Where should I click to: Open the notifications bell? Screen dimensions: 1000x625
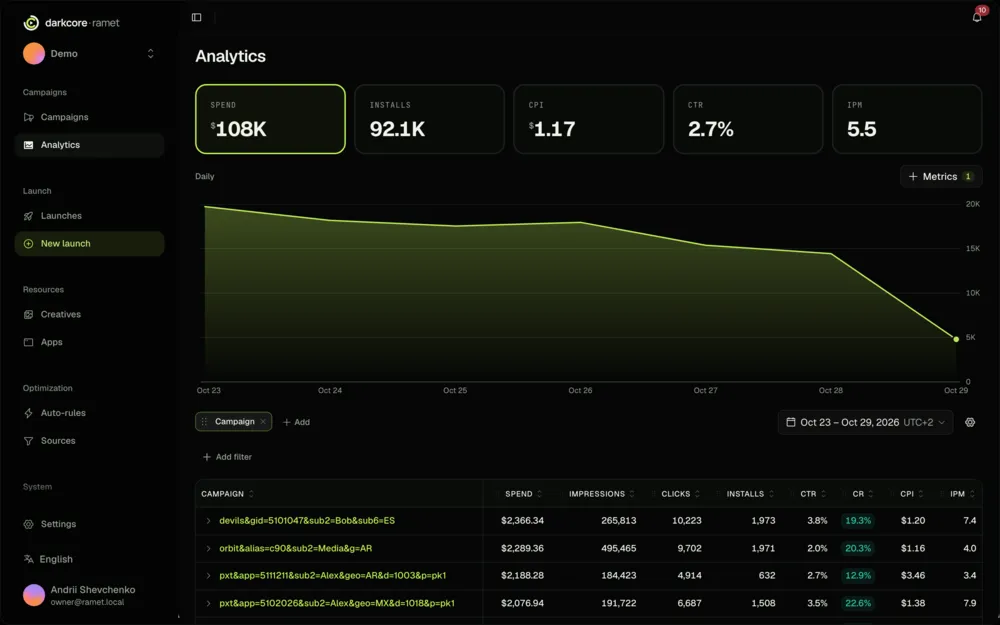click(976, 17)
